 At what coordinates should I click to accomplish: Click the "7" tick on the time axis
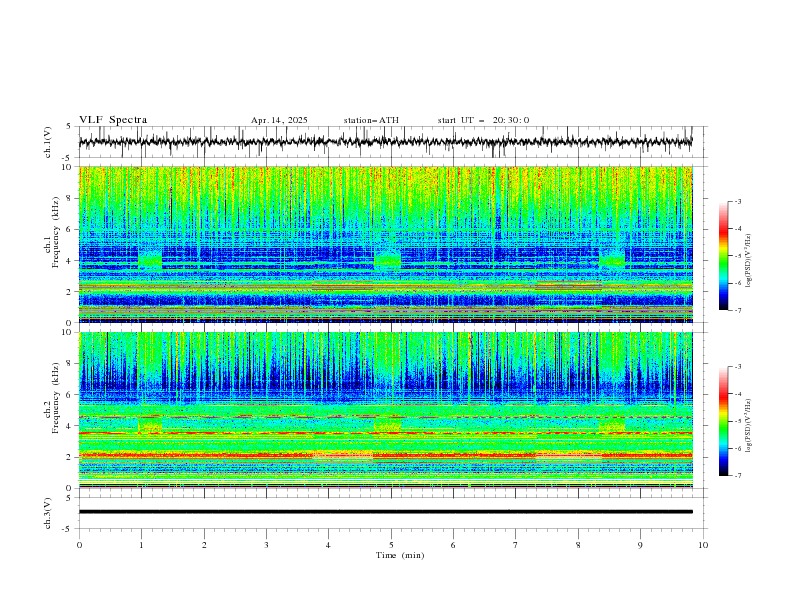[x=515, y=545]
